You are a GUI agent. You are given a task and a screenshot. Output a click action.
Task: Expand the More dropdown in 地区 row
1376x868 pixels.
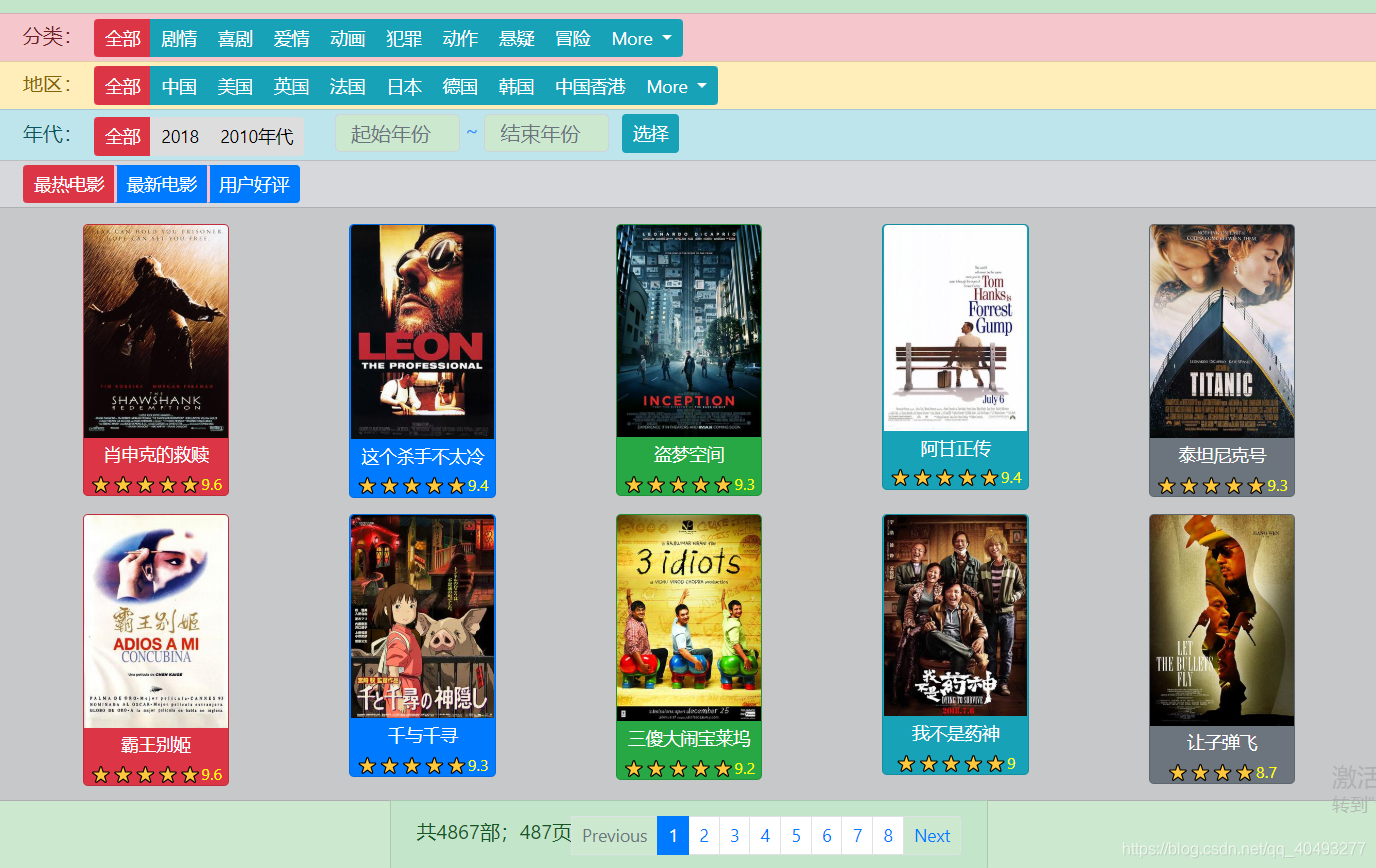(677, 86)
